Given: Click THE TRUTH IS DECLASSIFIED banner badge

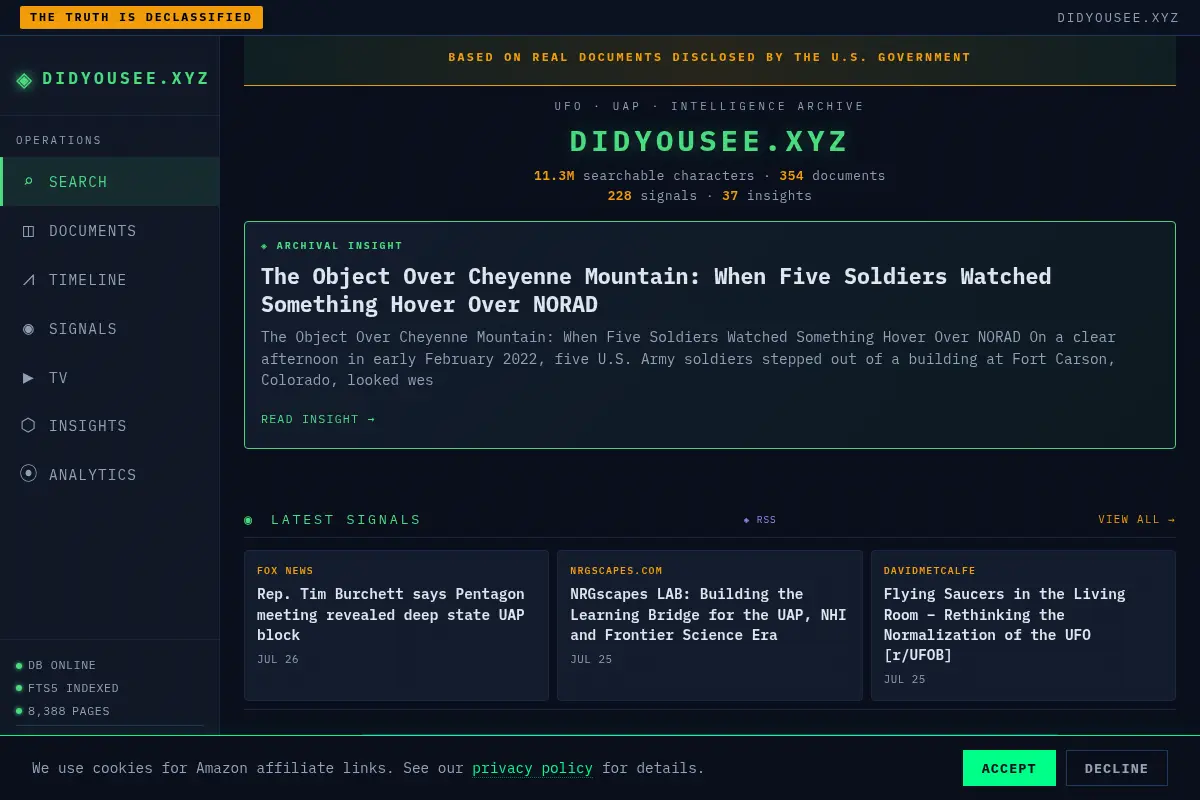Looking at the screenshot, I should pyautogui.click(x=141, y=17).
